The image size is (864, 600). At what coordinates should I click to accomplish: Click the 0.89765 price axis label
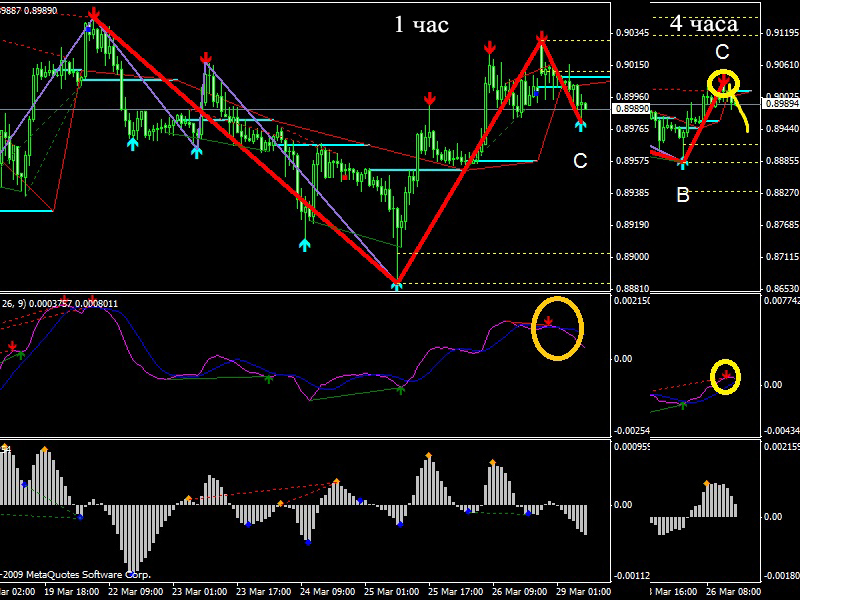click(632, 129)
